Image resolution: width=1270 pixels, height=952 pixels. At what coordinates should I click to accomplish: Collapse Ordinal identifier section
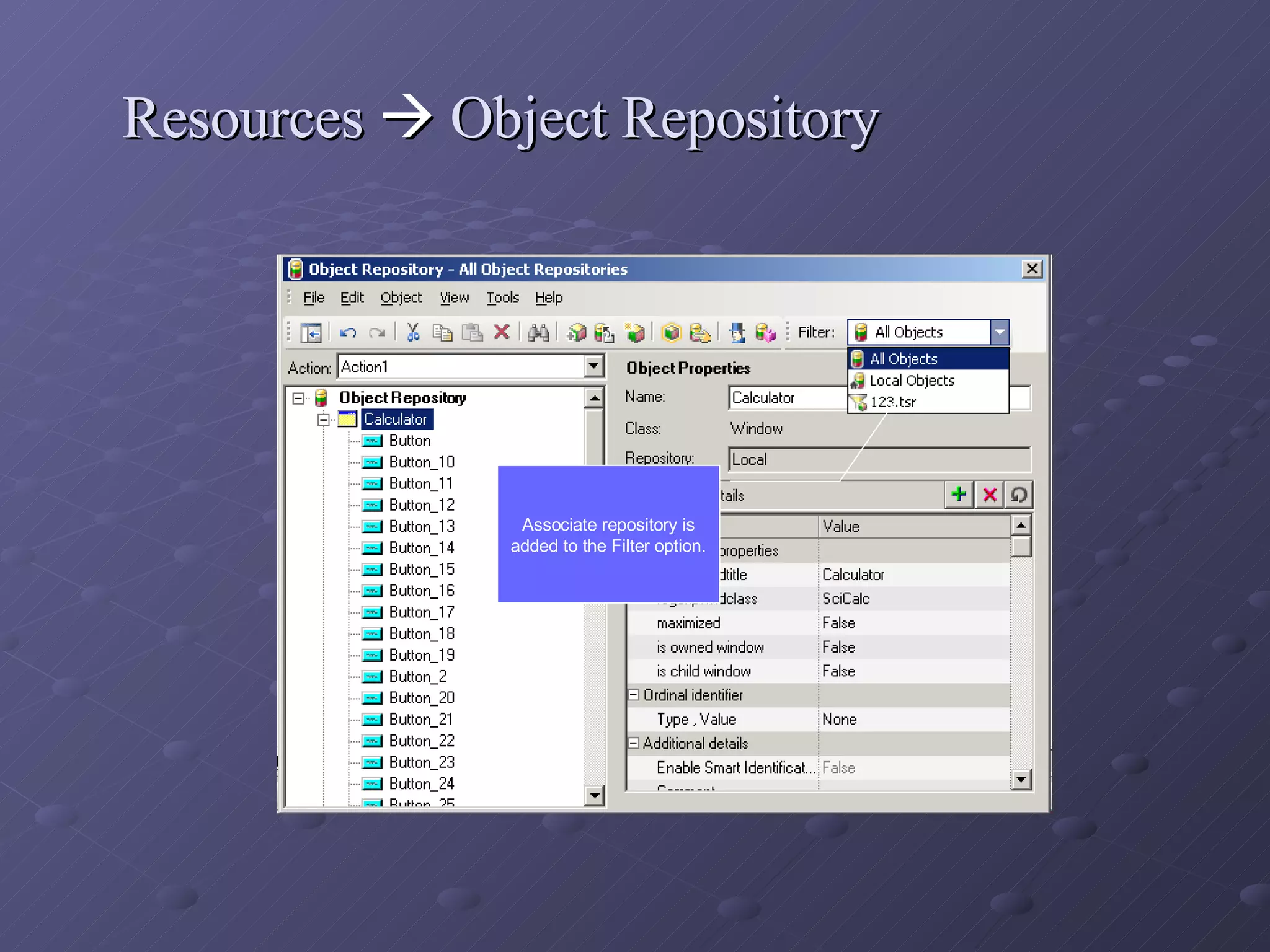point(633,695)
